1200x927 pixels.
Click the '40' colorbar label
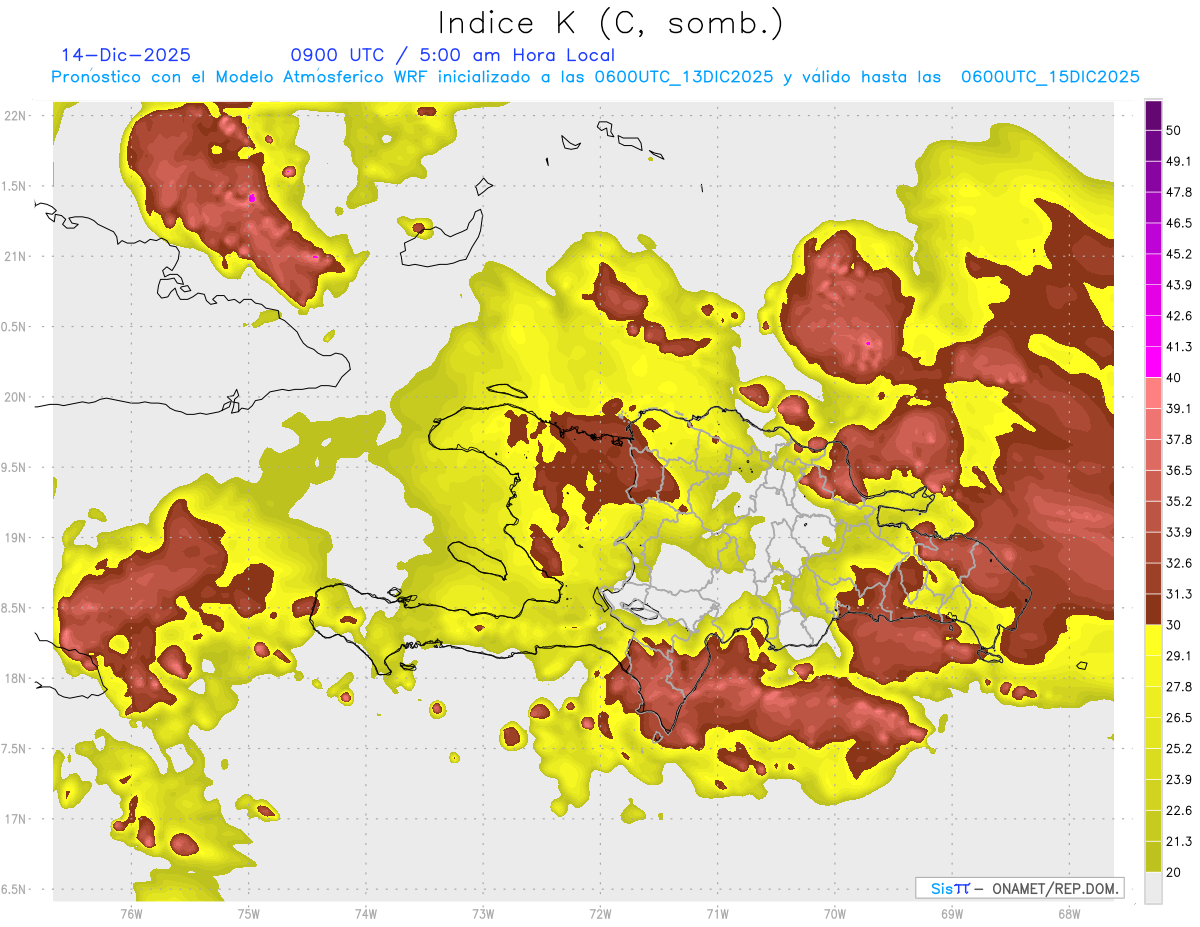pyautogui.click(x=1174, y=378)
